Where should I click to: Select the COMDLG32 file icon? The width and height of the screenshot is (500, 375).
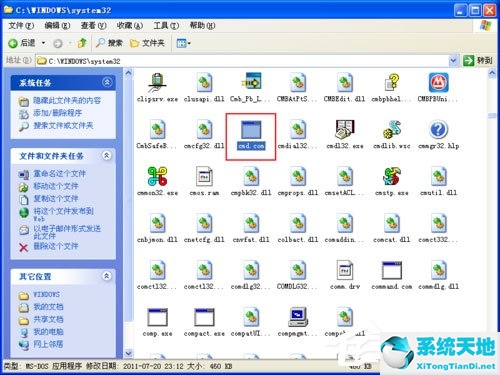click(298, 270)
